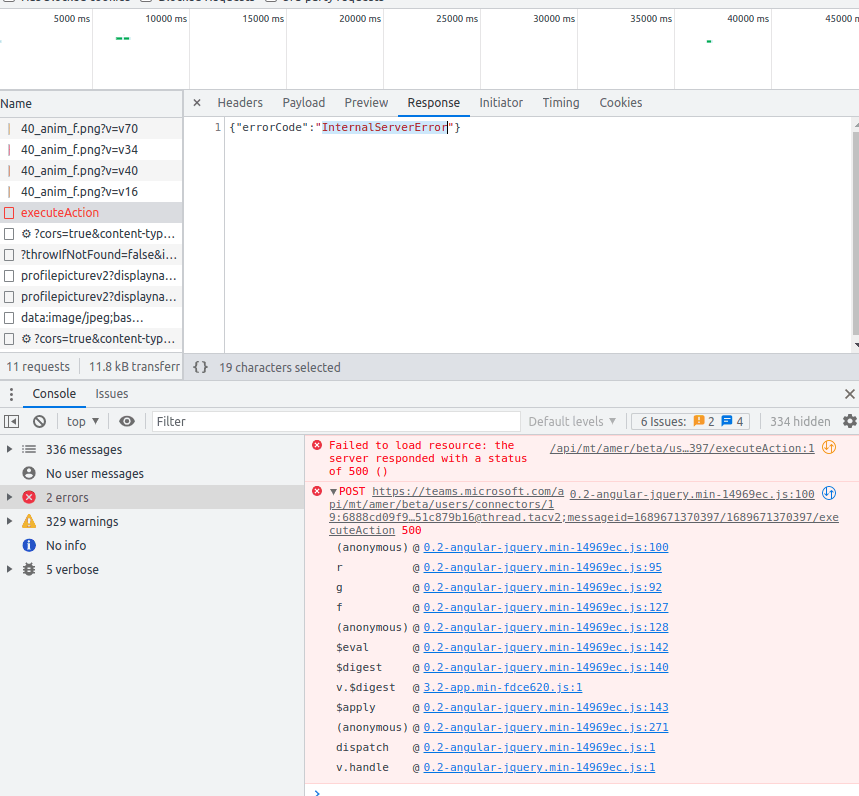The image size is (859, 796).
Task: Select the failed executeAction request icon
Action: (9, 213)
